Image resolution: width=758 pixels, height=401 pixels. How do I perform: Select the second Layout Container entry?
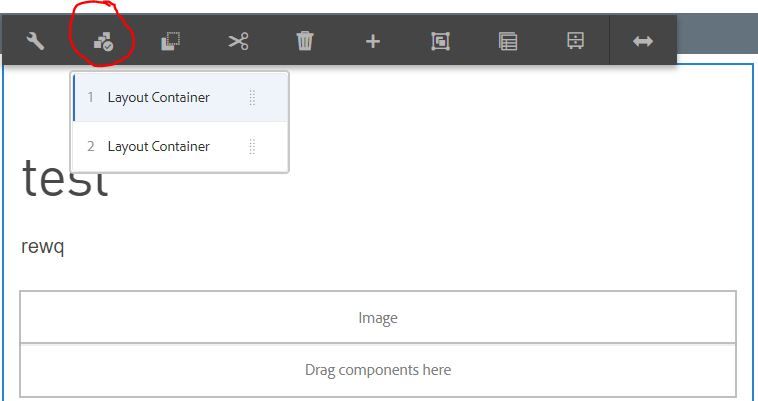point(159,146)
